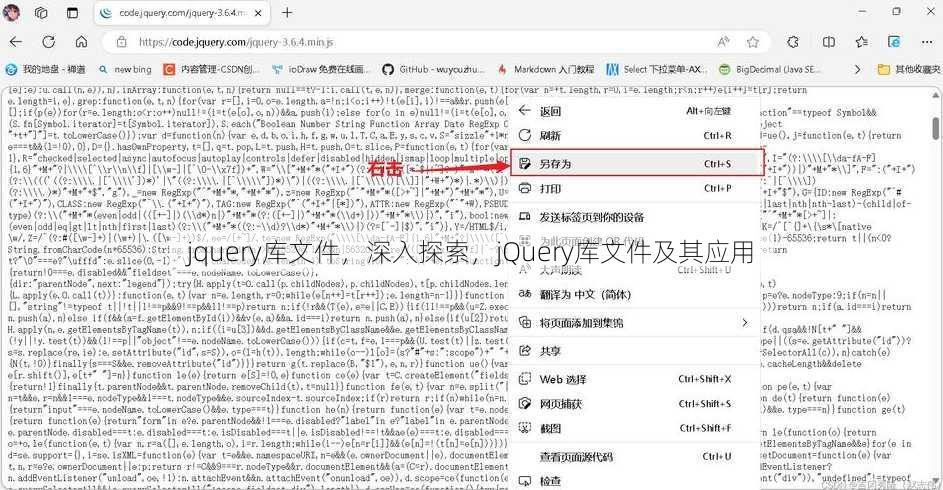
Task: Choose 打印 in the context menu
Action: [636, 188]
